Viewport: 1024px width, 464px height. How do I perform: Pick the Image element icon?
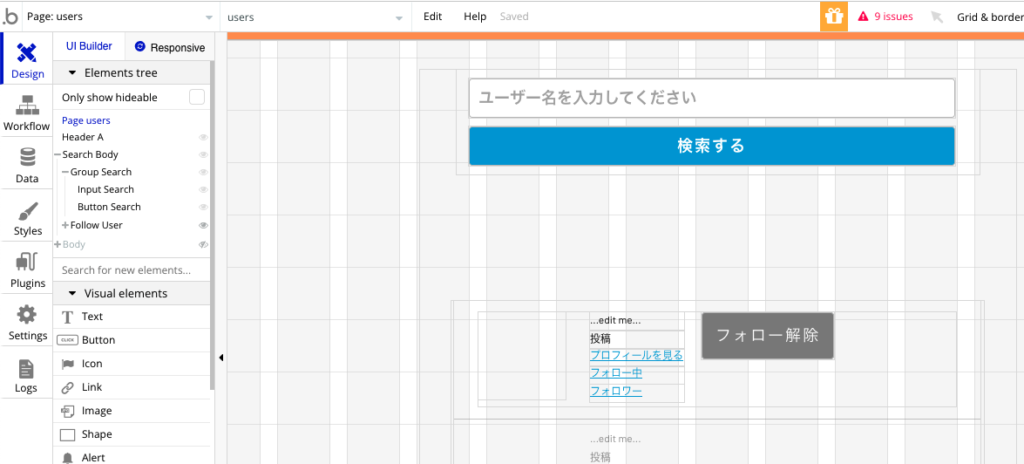click(67, 411)
